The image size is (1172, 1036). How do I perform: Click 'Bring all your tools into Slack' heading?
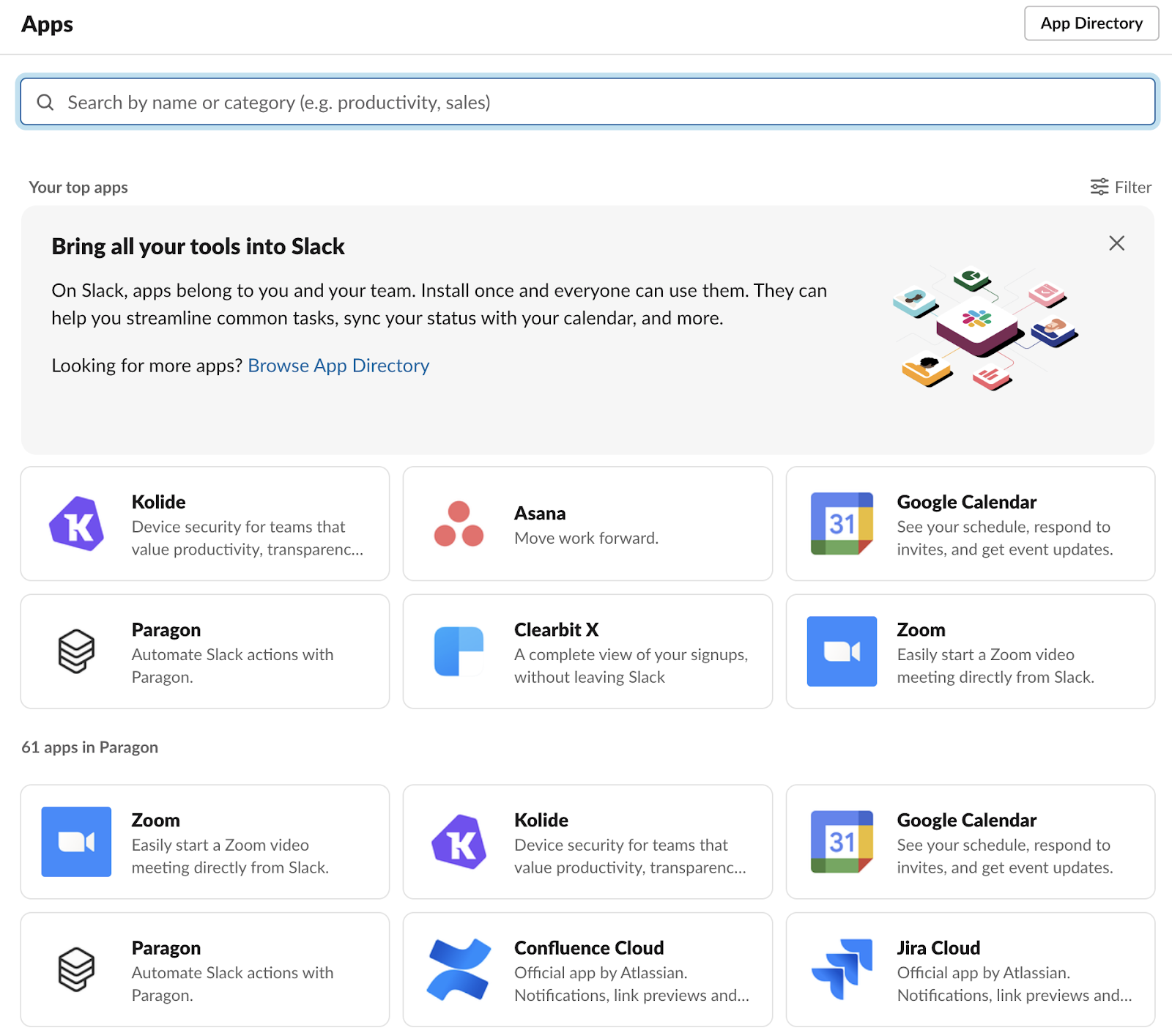[x=198, y=247]
